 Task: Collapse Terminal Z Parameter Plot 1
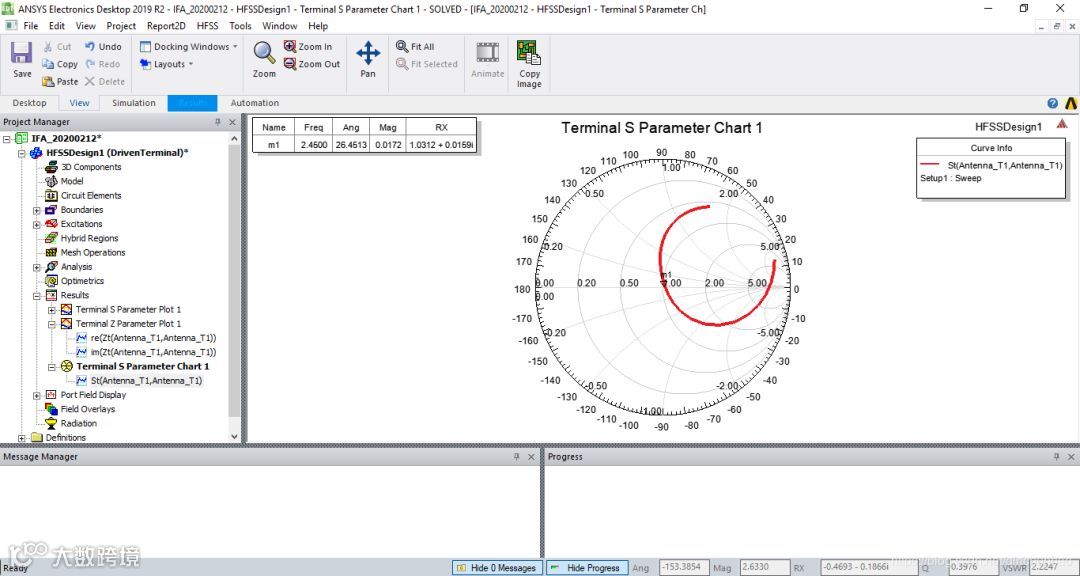tap(52, 324)
